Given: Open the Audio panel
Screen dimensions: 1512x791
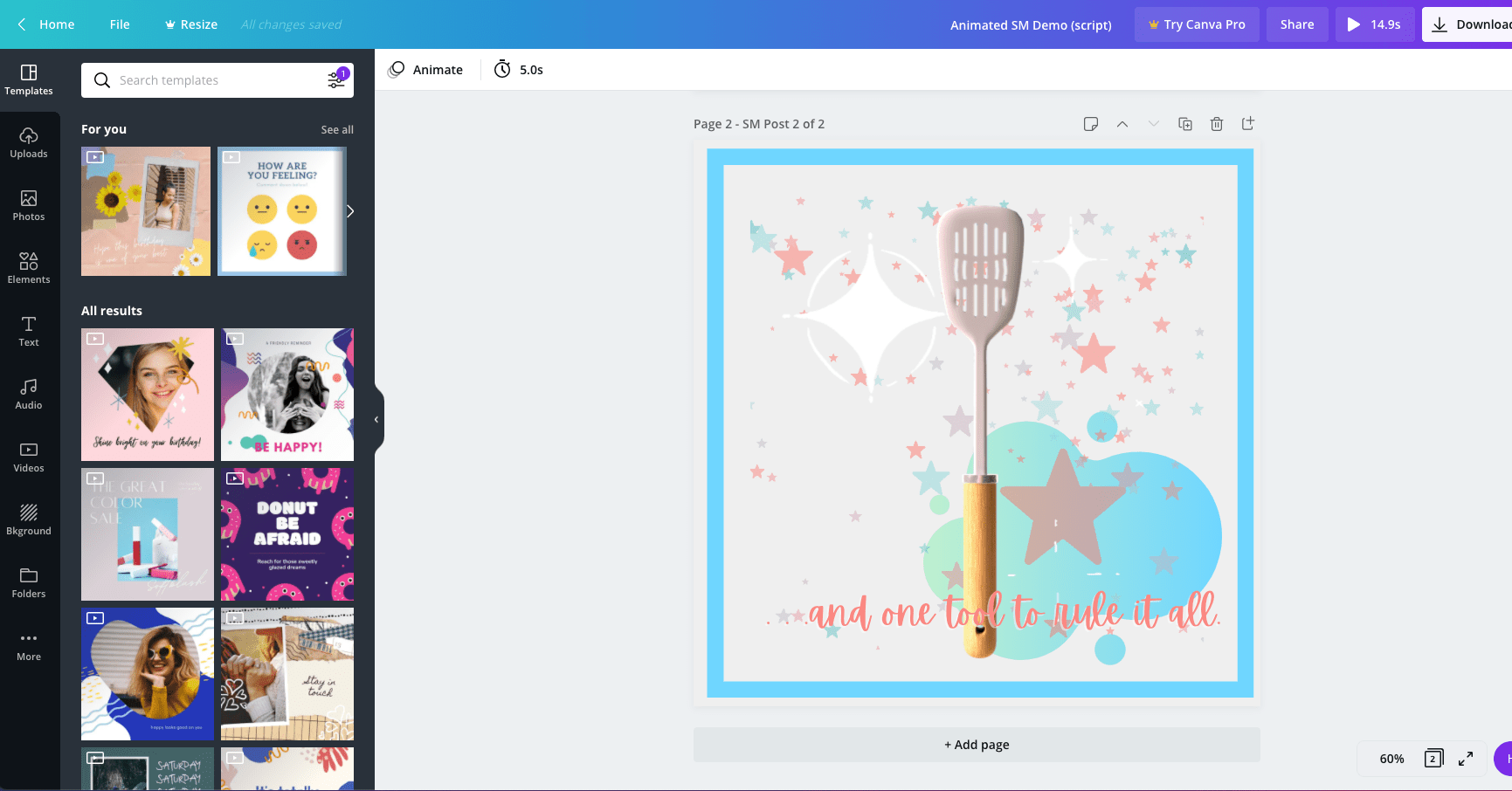Looking at the screenshot, I should [x=29, y=392].
